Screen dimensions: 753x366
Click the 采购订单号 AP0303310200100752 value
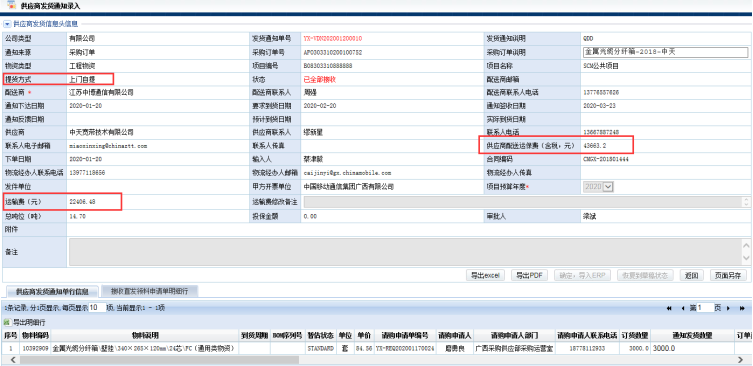tap(333, 52)
